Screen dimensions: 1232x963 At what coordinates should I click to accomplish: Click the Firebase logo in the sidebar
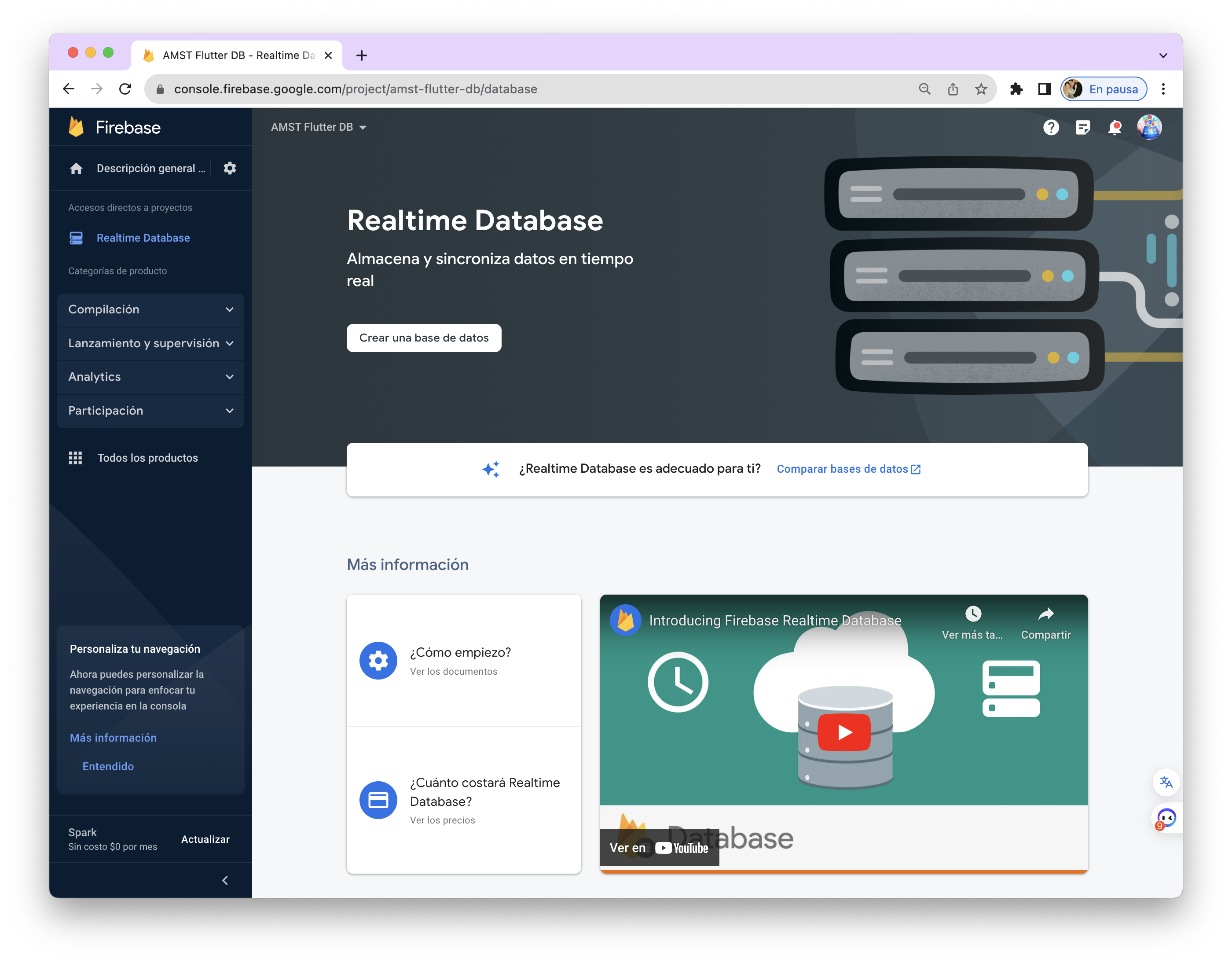coord(114,128)
